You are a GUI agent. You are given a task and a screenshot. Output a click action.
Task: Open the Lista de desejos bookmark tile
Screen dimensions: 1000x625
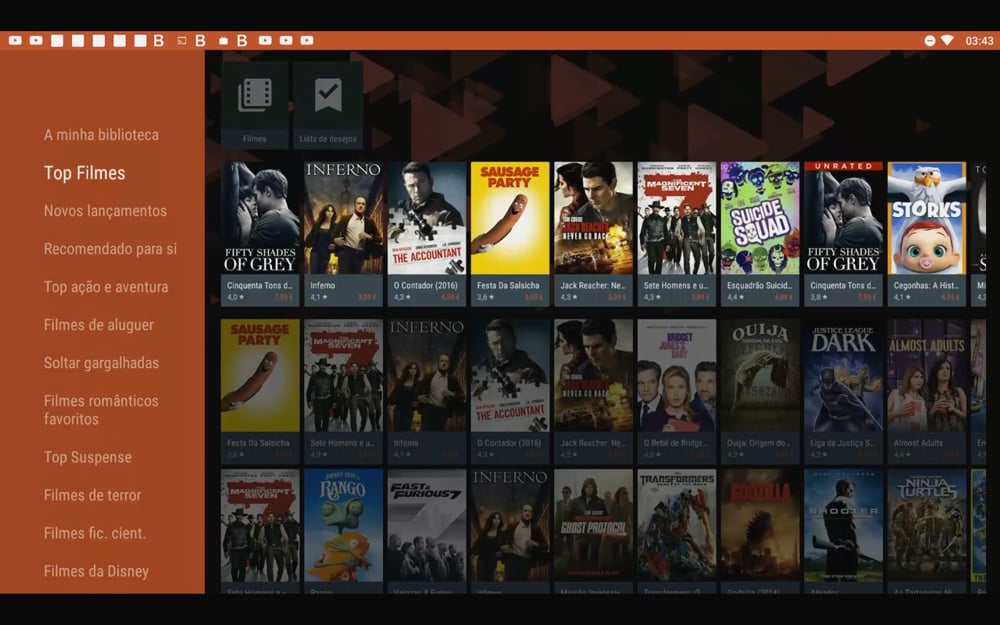(328, 105)
